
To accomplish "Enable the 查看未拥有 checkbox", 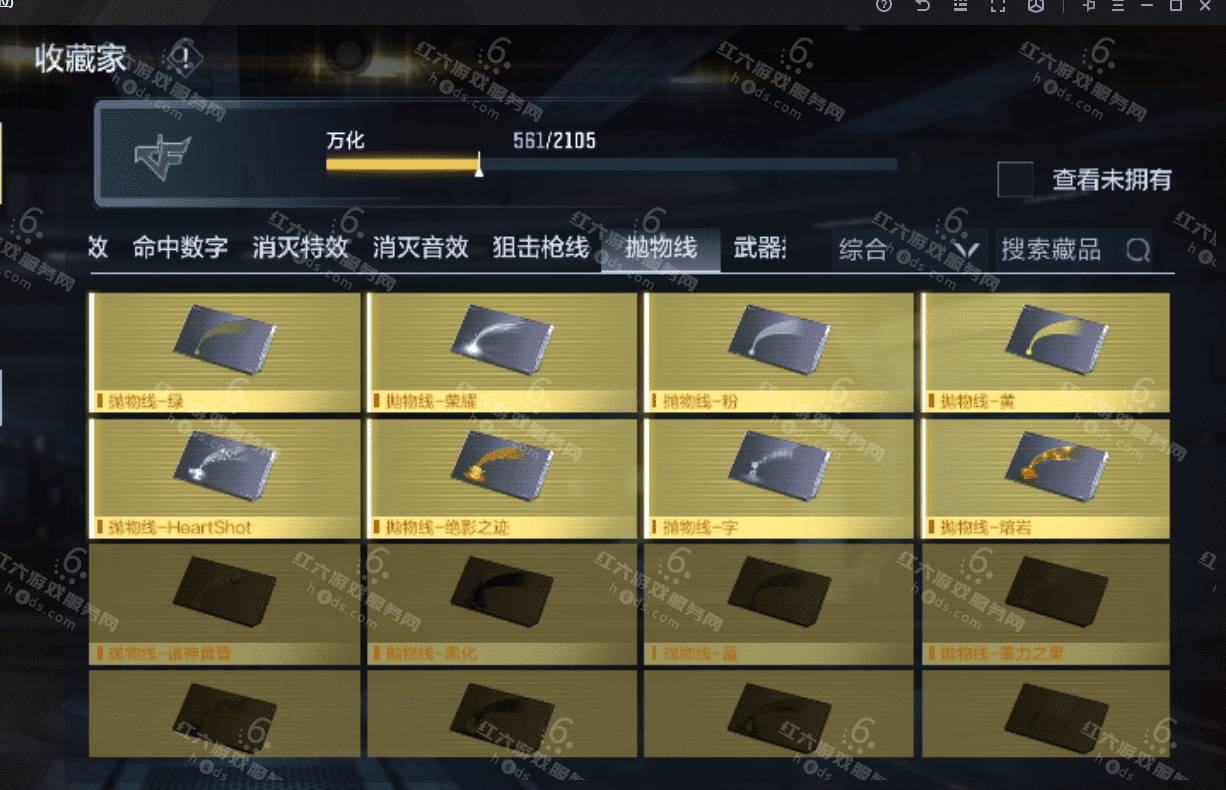I will tap(1015, 180).
